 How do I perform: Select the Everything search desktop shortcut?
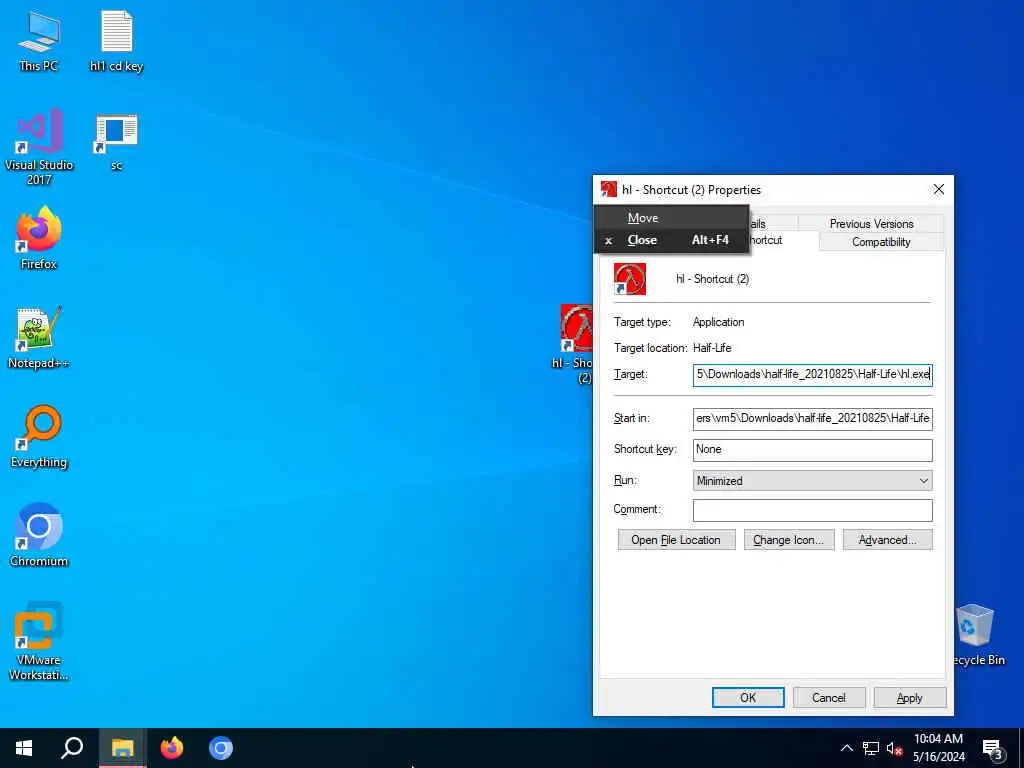pos(39,437)
